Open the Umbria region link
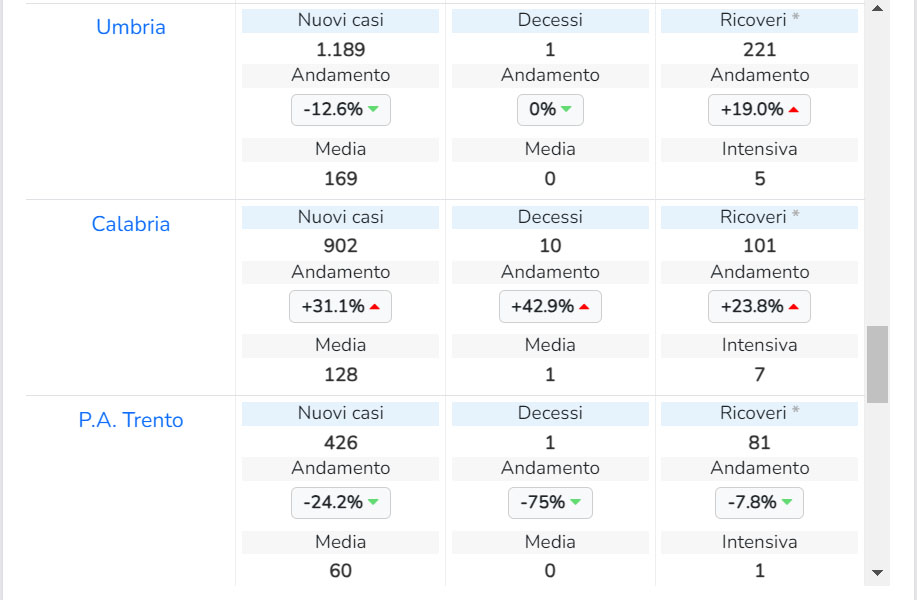This screenshot has height=600, width=917. click(x=131, y=27)
